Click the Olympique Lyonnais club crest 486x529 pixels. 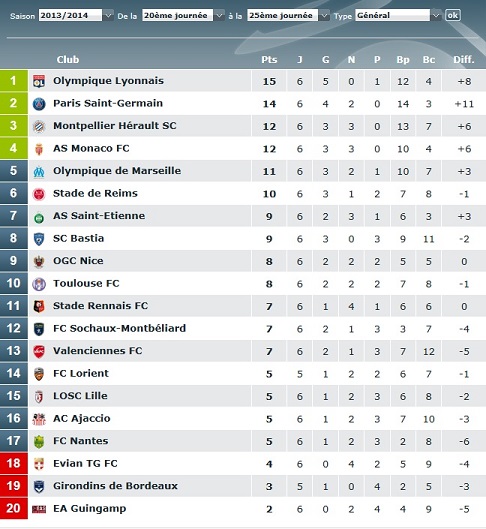[39, 81]
